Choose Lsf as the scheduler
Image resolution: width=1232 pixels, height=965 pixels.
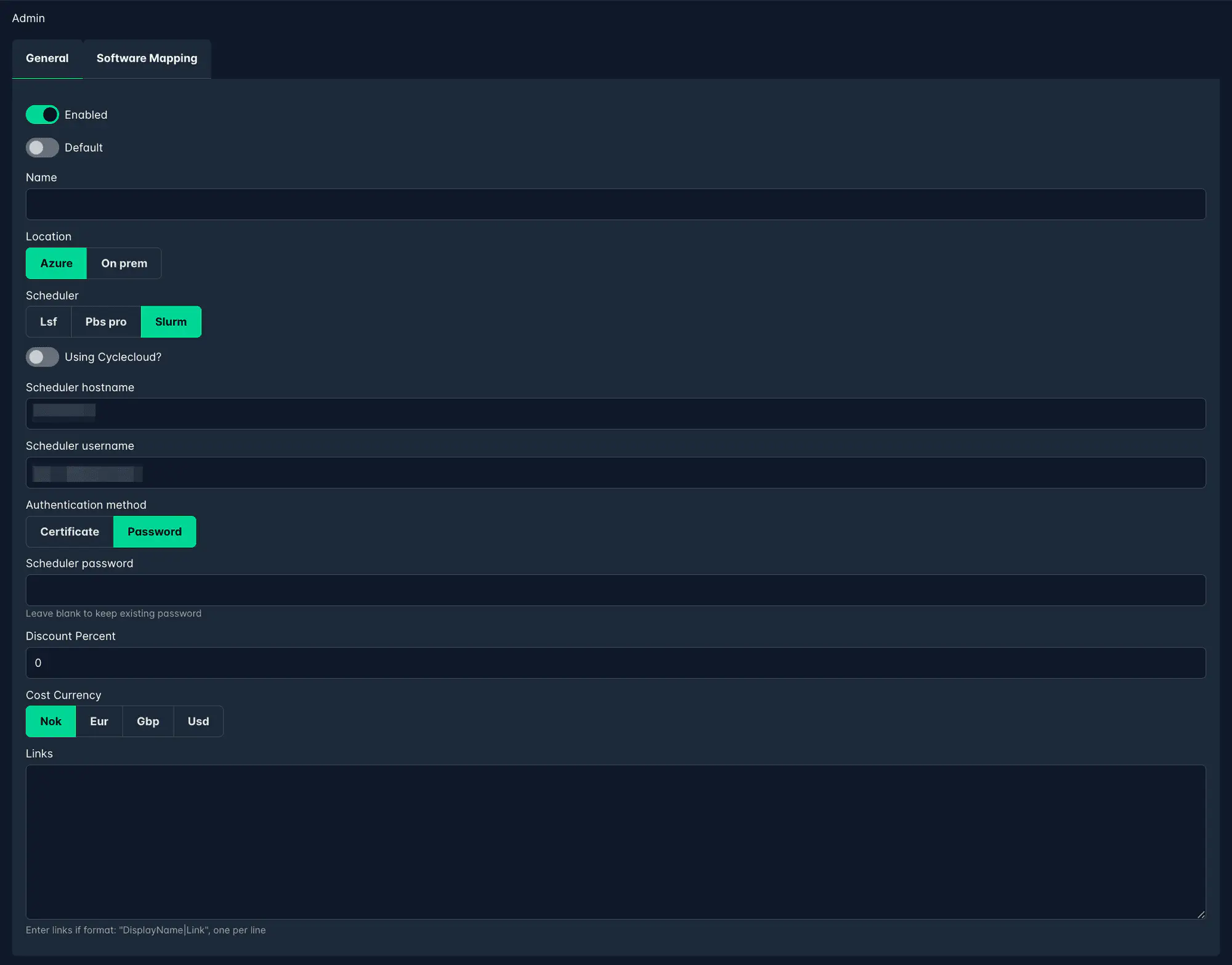(48, 322)
